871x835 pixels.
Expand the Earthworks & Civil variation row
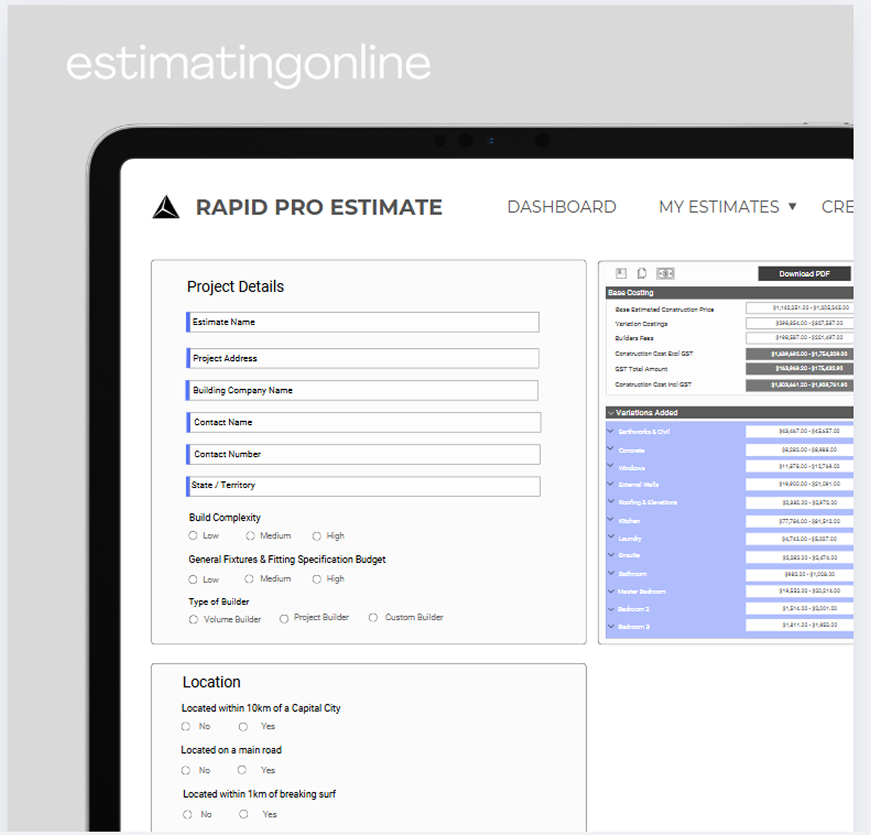pyautogui.click(x=611, y=431)
